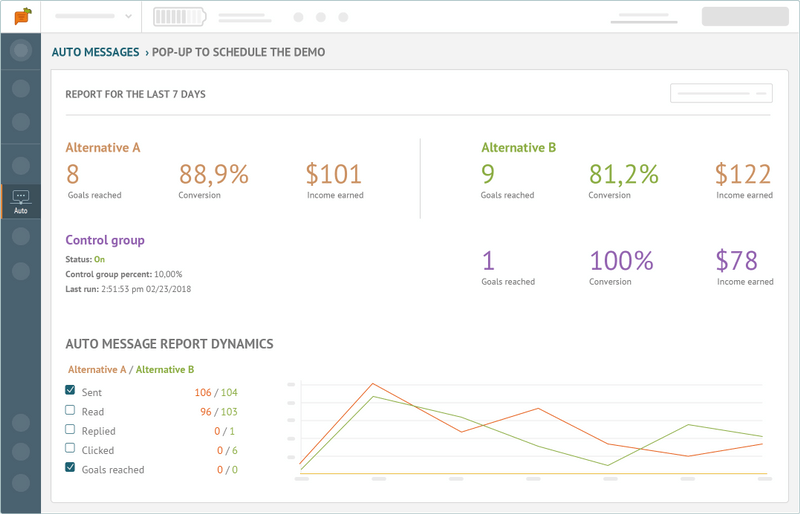Uncheck the Goals reached checkbox

(x=70, y=468)
